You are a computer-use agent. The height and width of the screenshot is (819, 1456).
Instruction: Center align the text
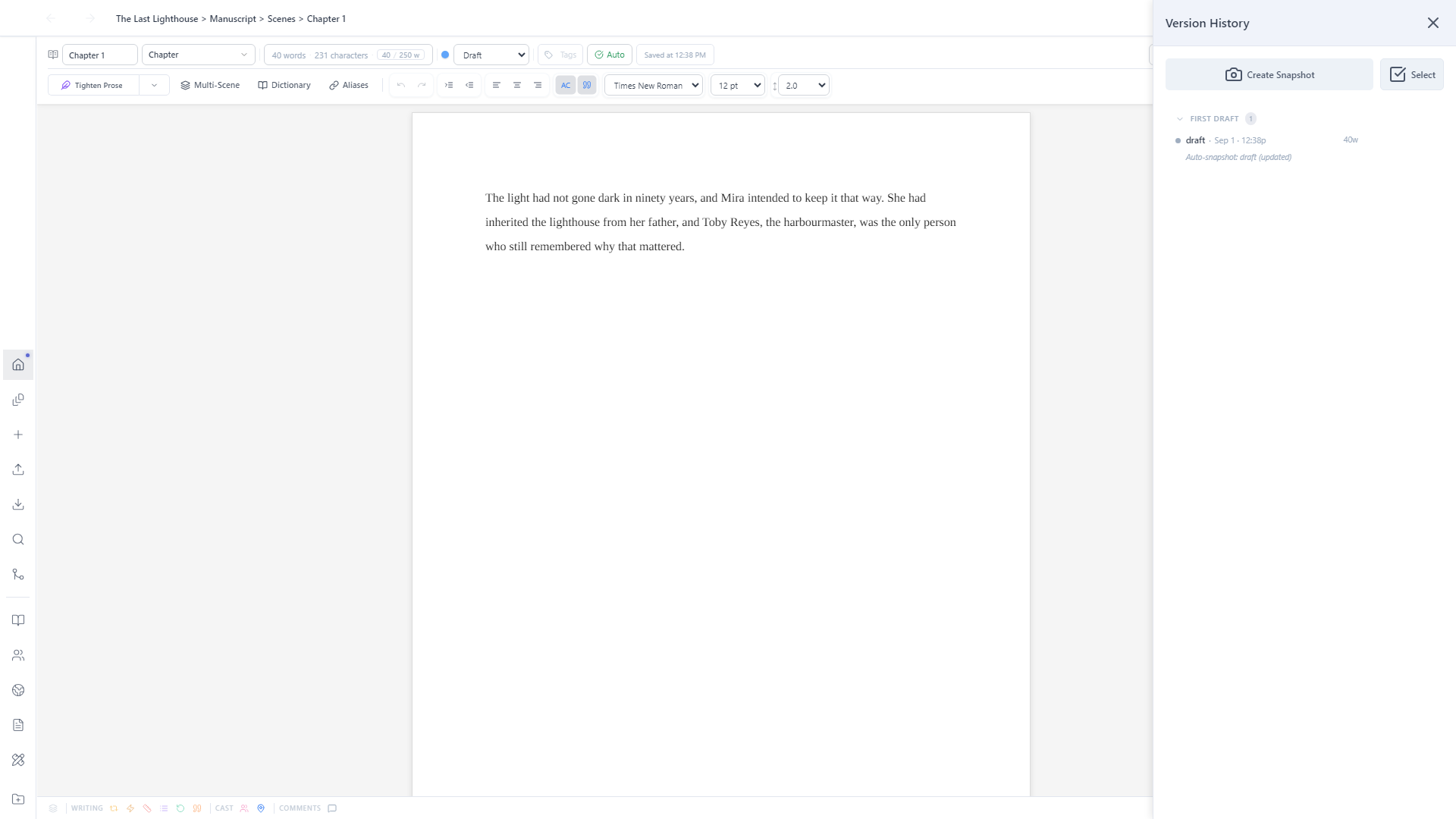coord(517,85)
